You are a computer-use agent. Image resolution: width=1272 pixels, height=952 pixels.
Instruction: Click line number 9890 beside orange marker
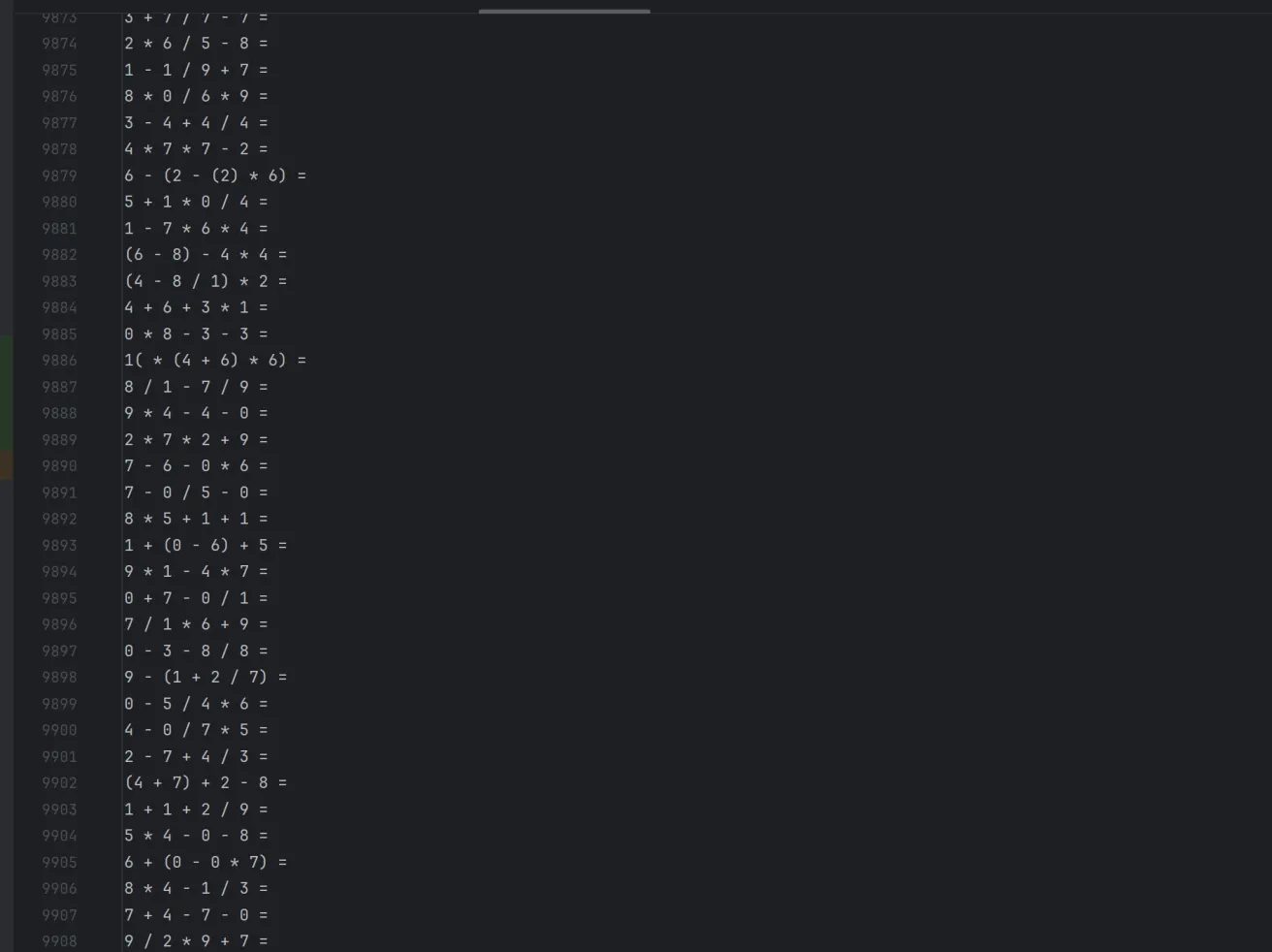[x=59, y=466]
